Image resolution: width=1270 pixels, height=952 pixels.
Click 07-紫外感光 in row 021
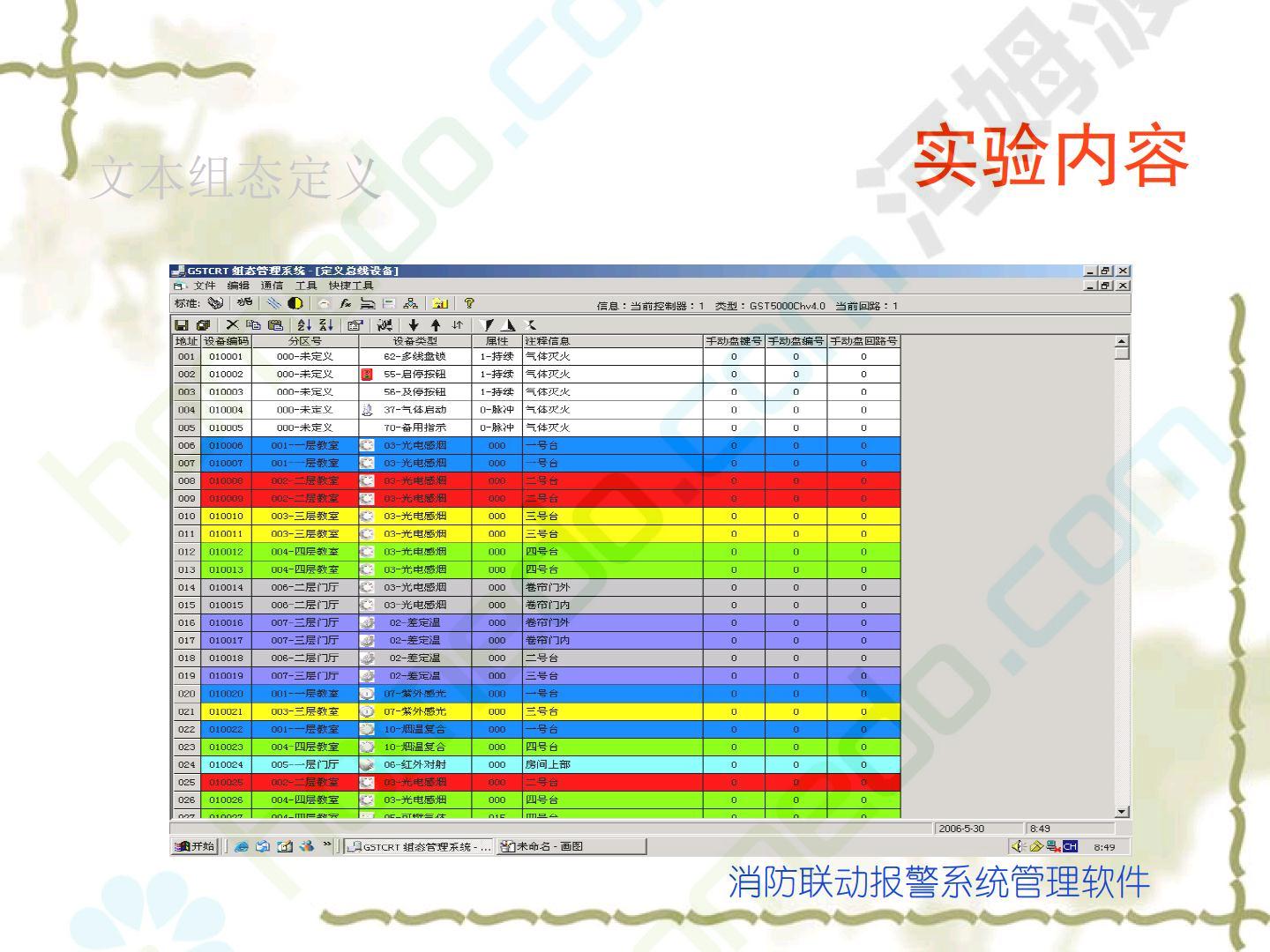(x=415, y=711)
